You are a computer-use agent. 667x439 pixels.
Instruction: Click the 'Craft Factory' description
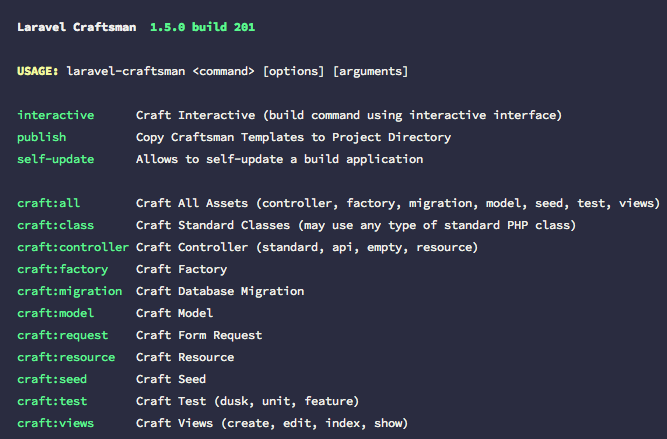(x=182, y=269)
